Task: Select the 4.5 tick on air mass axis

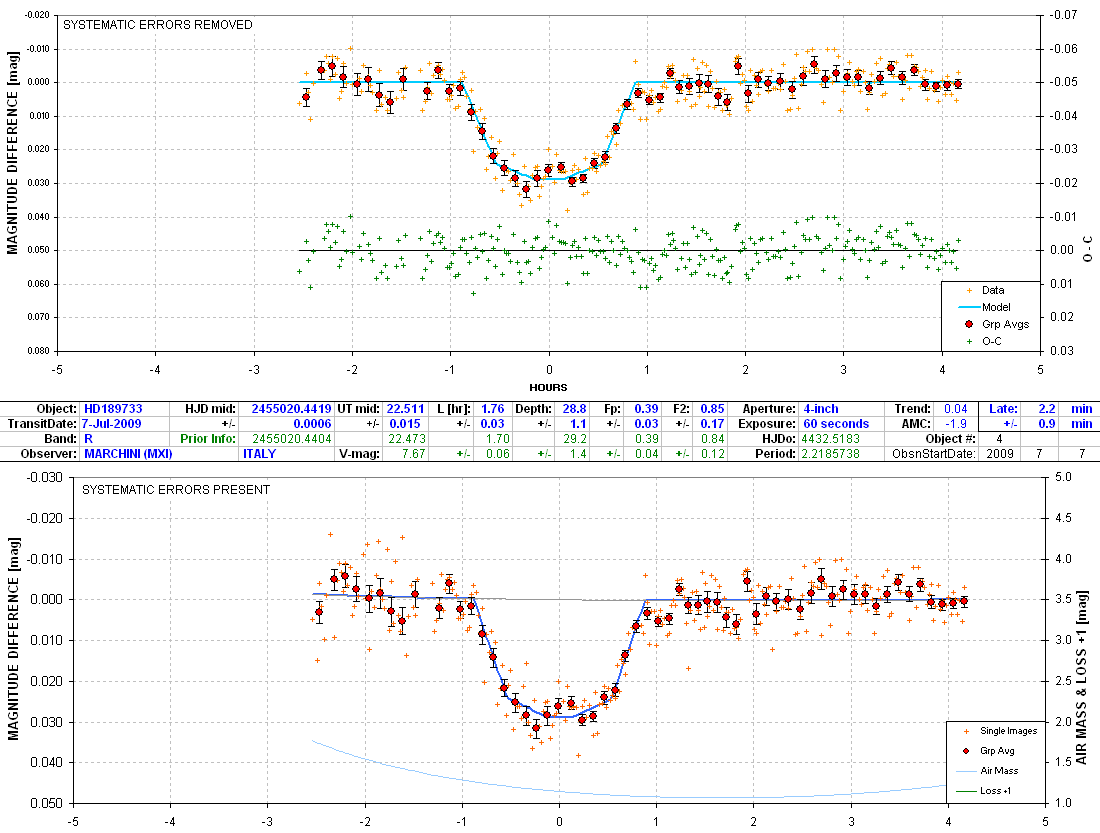Action: [x=1064, y=518]
